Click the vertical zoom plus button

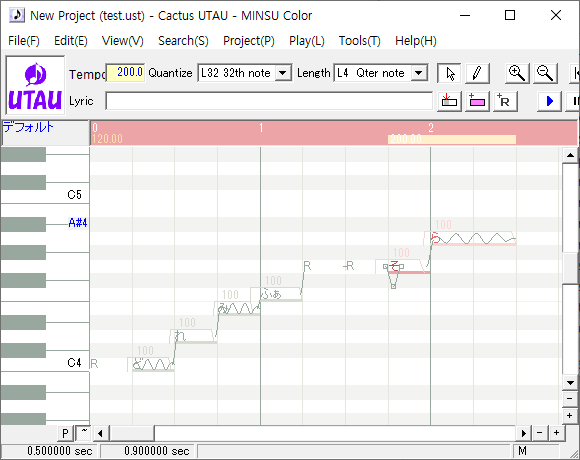(570, 415)
